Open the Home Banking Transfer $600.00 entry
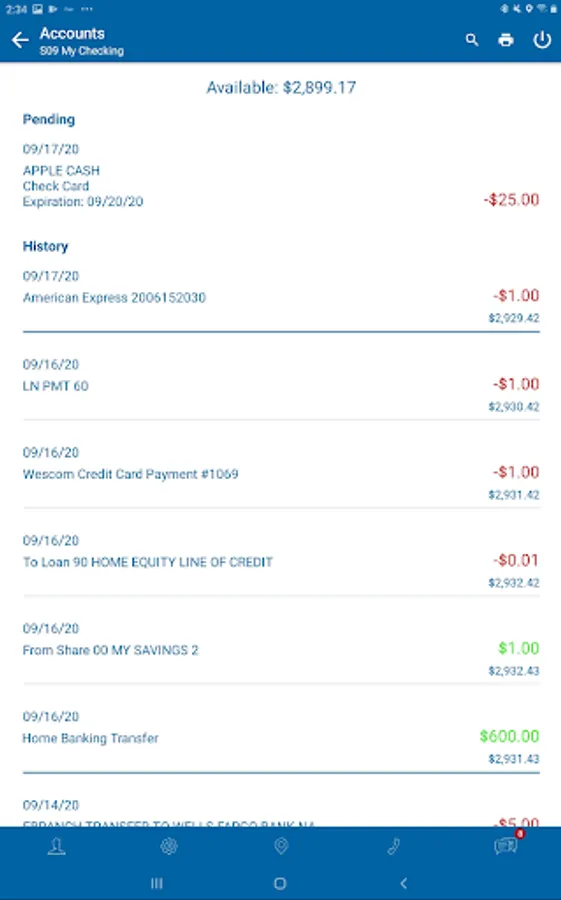Screen dimensions: 561x900 pos(281,739)
